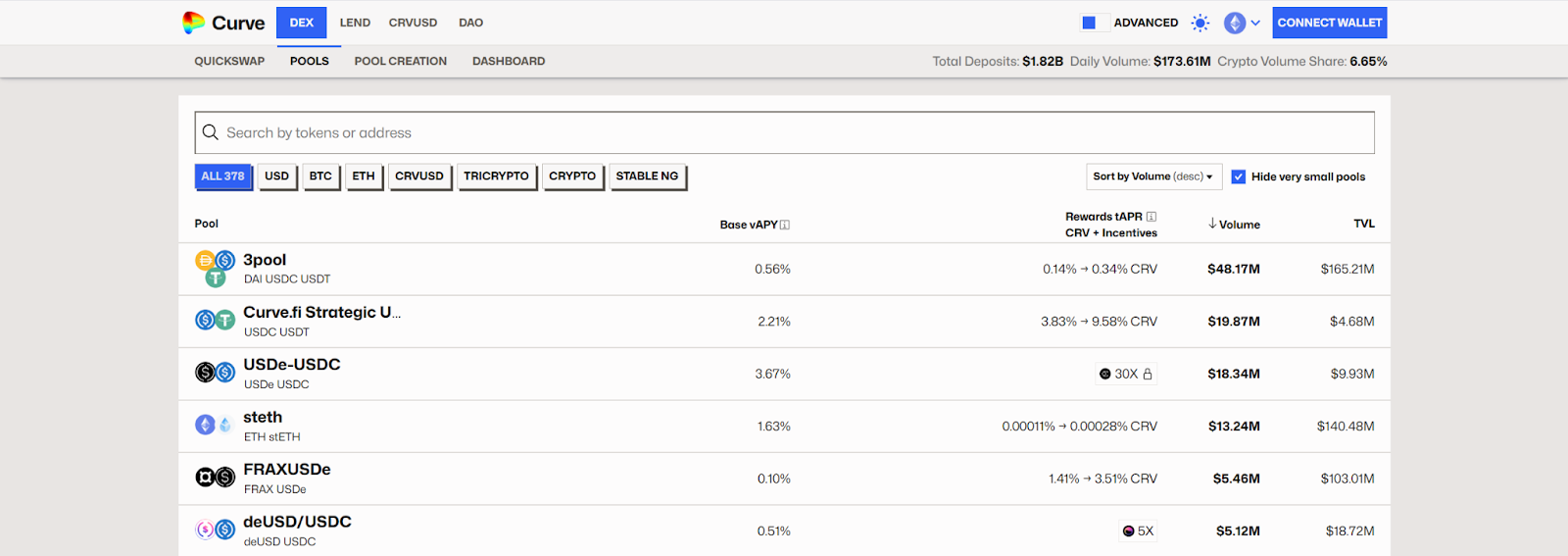The image size is (1568, 556).
Task: Click the 3pool $48.17M volume value
Action: [x=1234, y=269]
